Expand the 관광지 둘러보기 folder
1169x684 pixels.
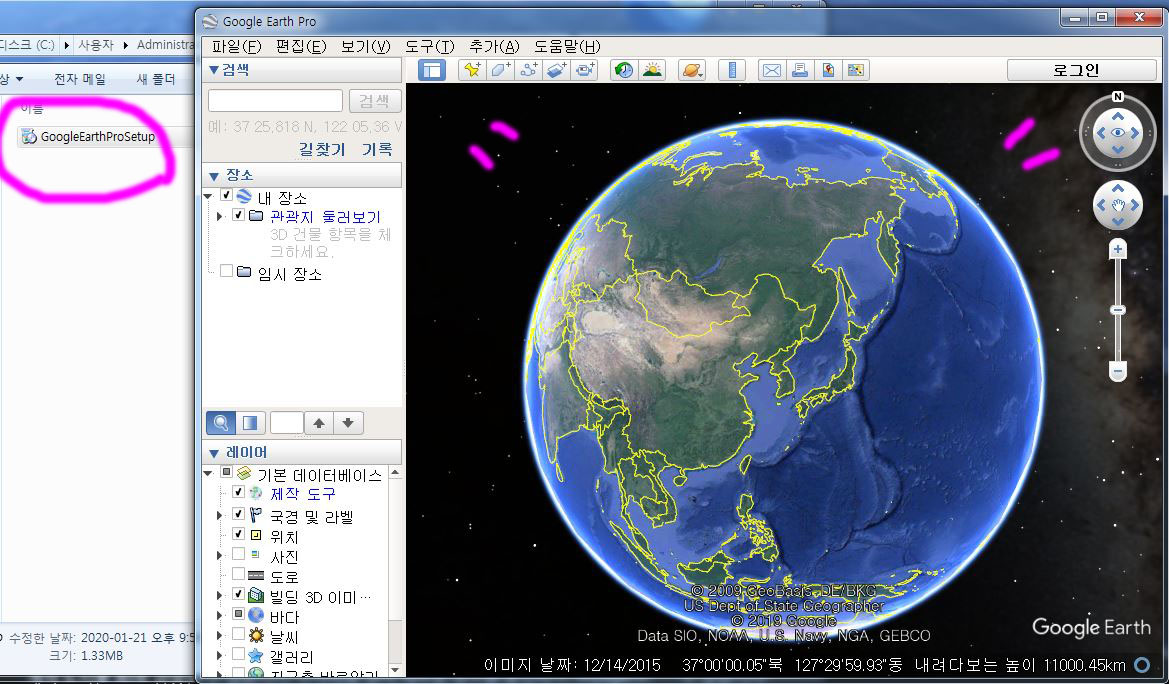(x=219, y=216)
